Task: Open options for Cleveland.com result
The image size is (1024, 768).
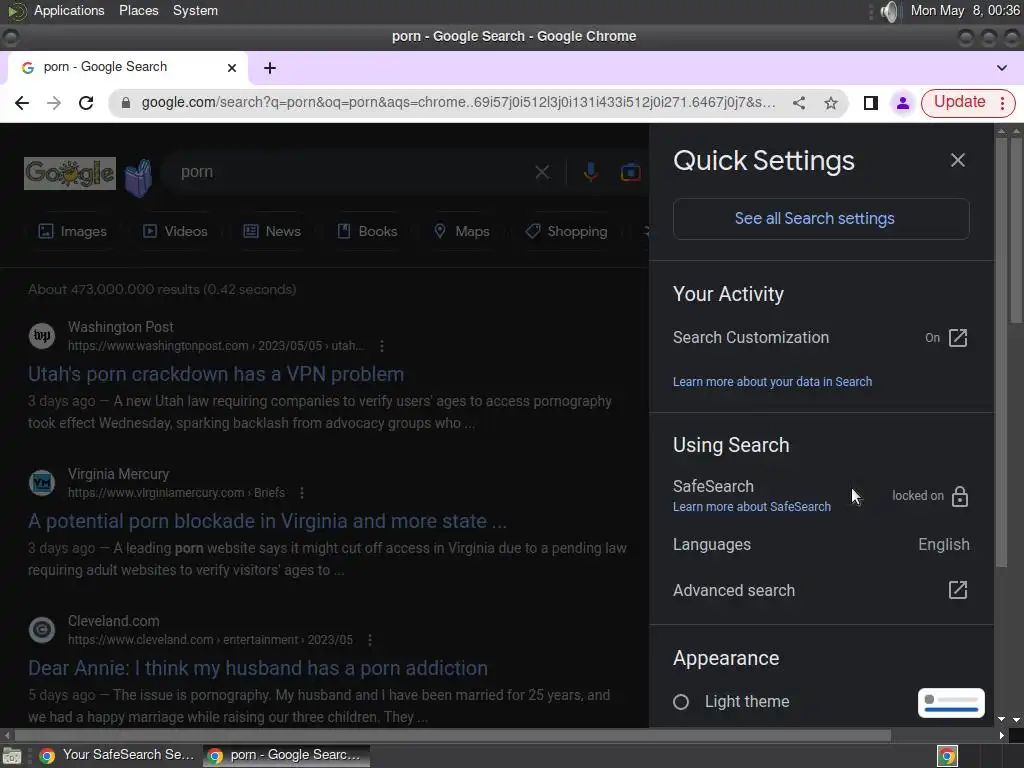Action: 370,640
